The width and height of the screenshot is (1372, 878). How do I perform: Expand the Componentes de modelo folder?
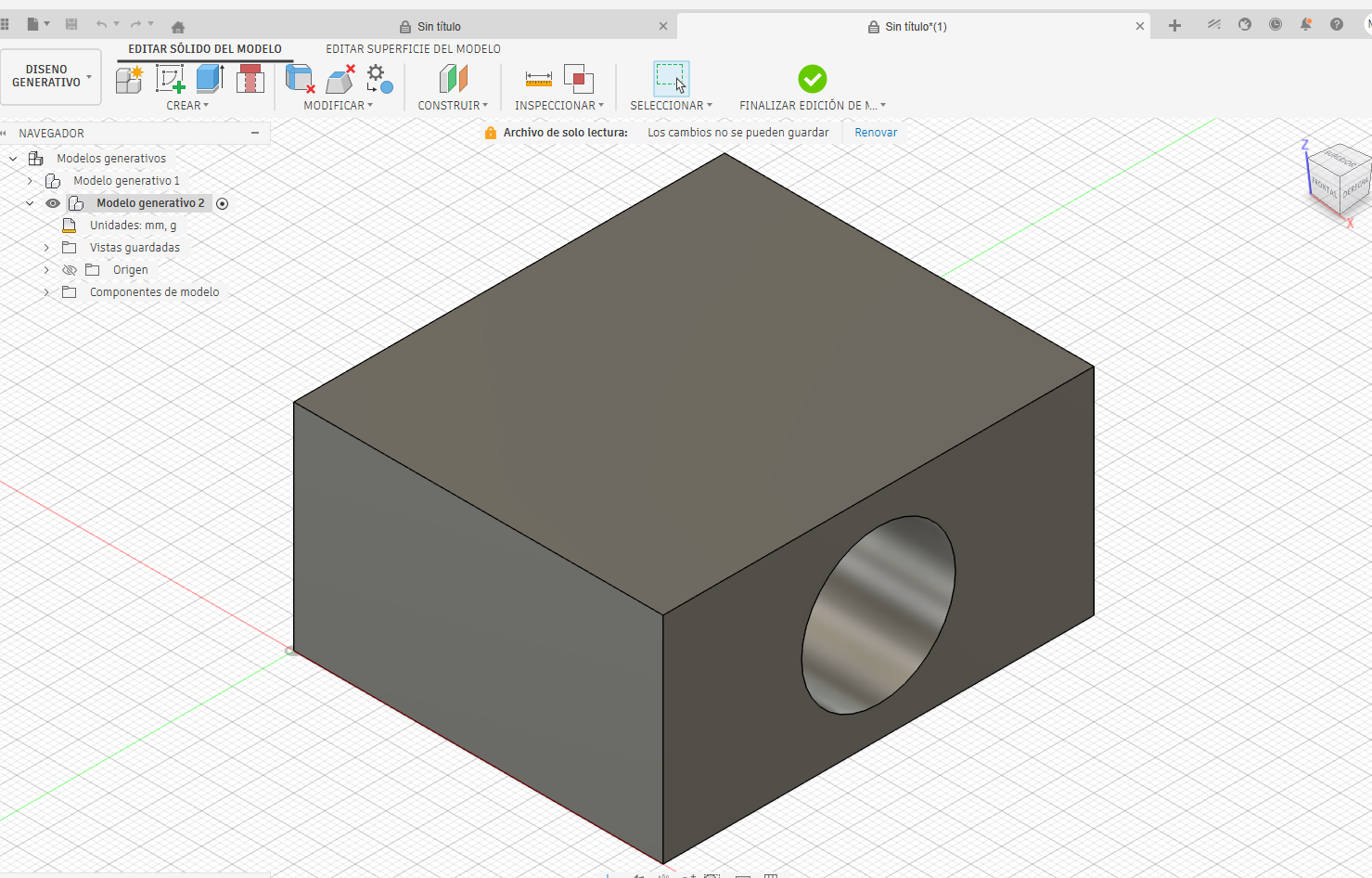[x=46, y=292]
